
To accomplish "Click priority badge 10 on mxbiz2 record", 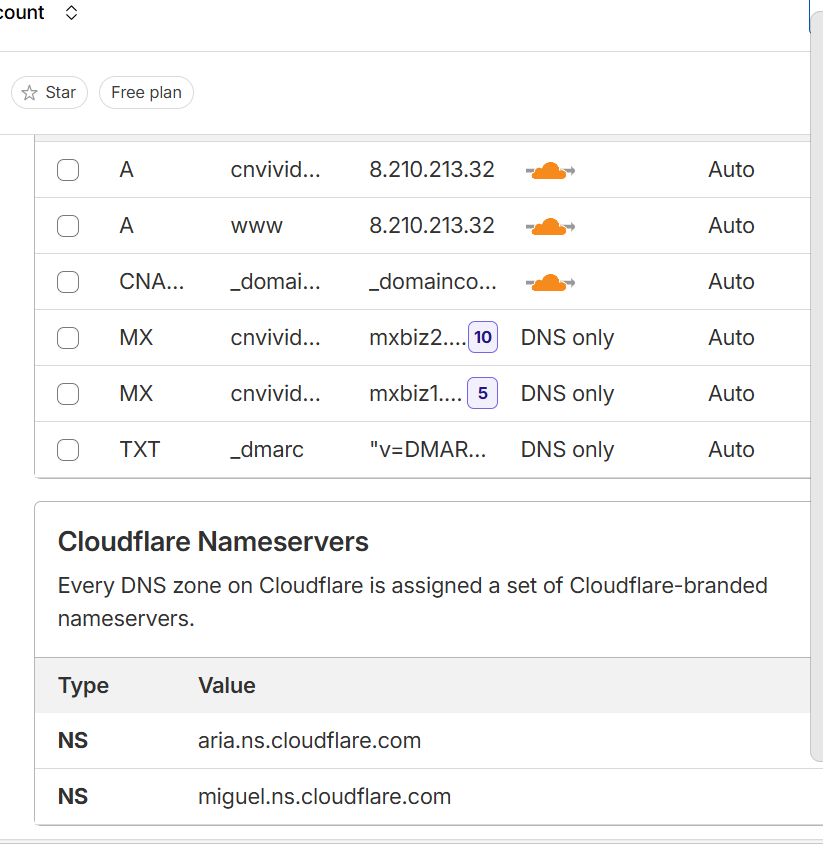I will 483,338.
